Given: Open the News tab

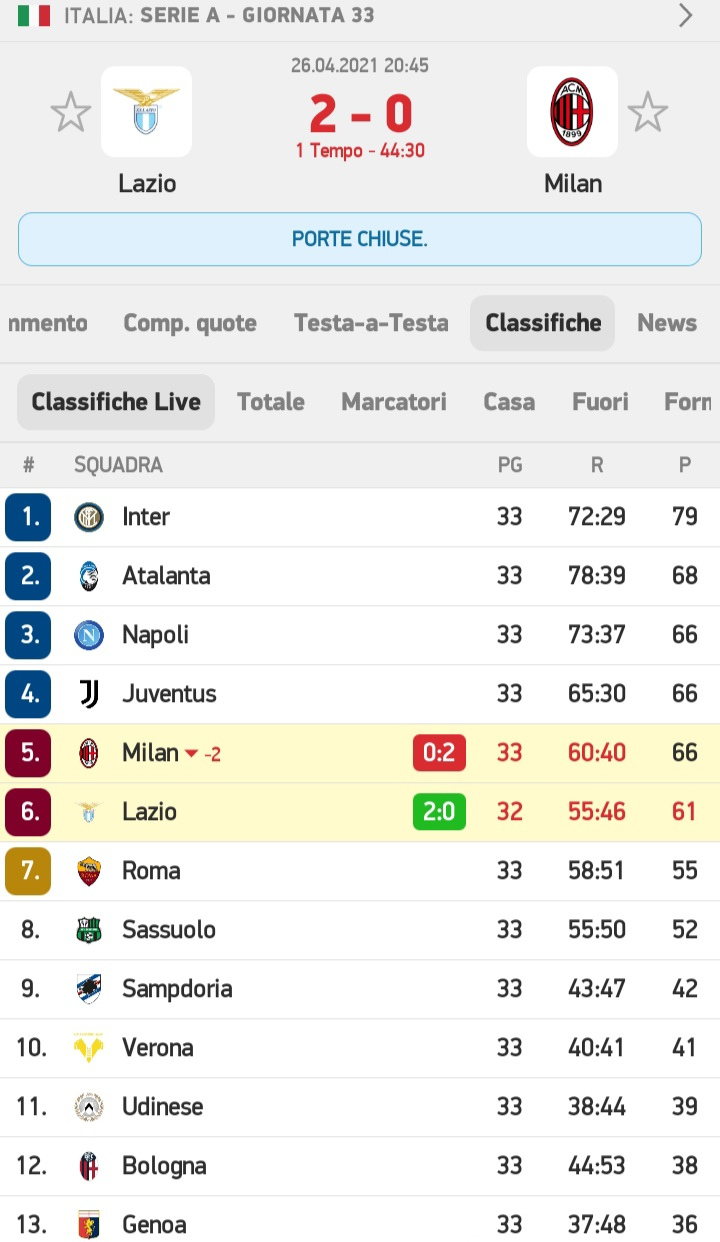Looking at the screenshot, I should click(667, 323).
